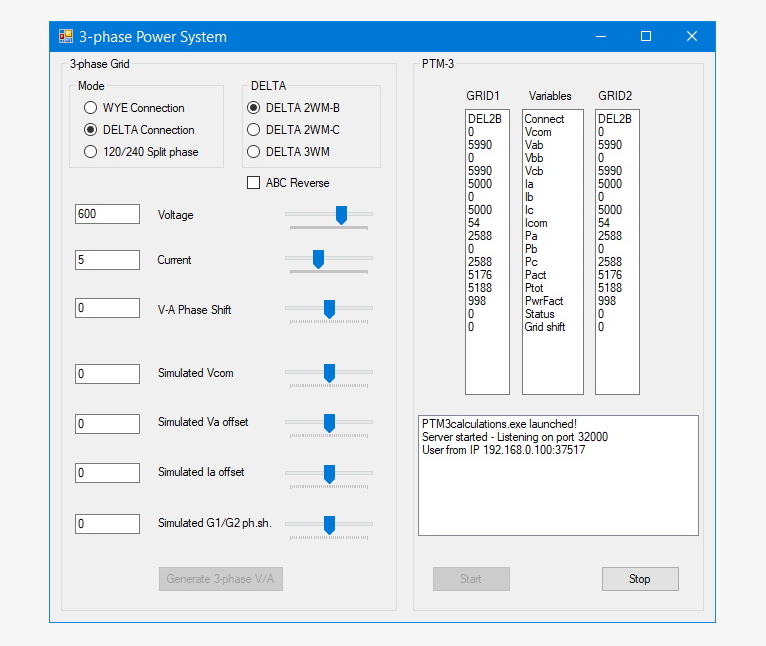766x646 pixels.
Task: Click the Simulated Ia offset slider thumb
Action: 330,474
